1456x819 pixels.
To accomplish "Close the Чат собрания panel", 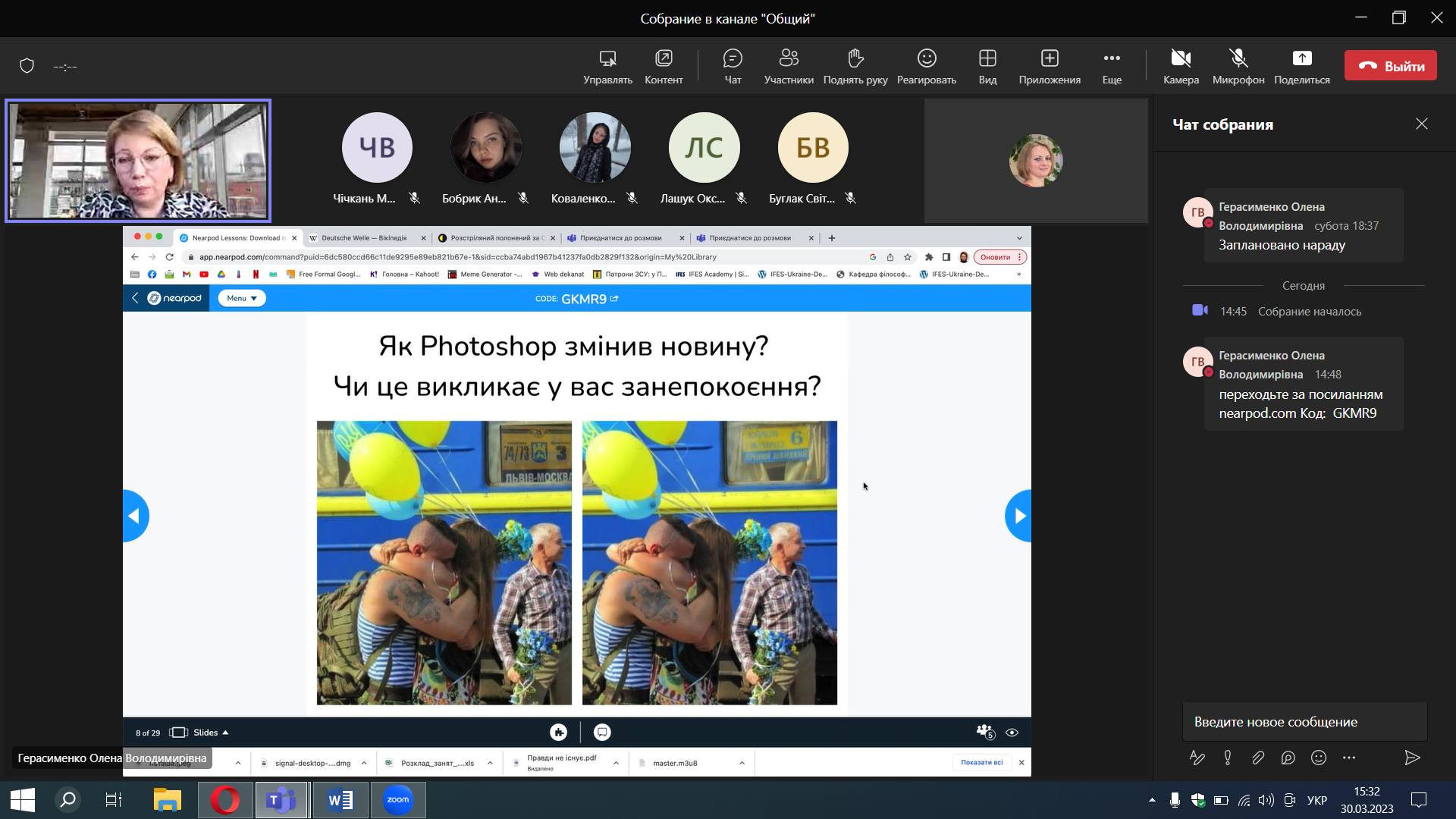I will click(1422, 124).
